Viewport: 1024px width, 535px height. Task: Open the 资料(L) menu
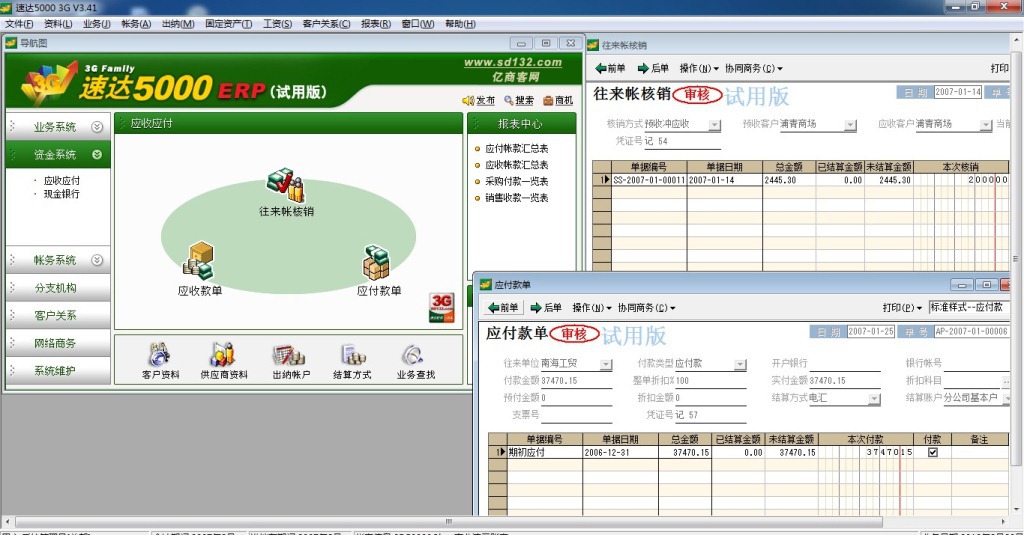(x=58, y=24)
